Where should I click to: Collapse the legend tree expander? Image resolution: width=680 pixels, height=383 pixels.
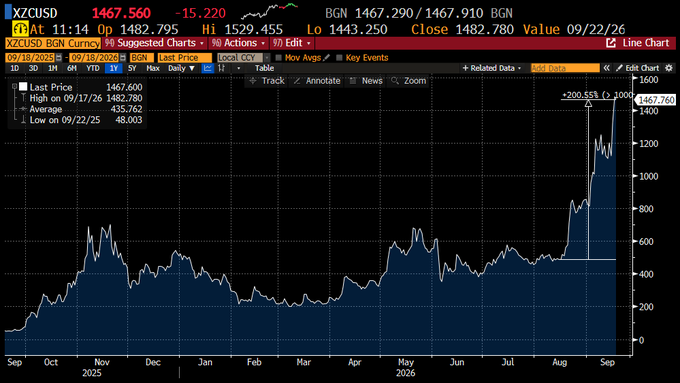14,87
